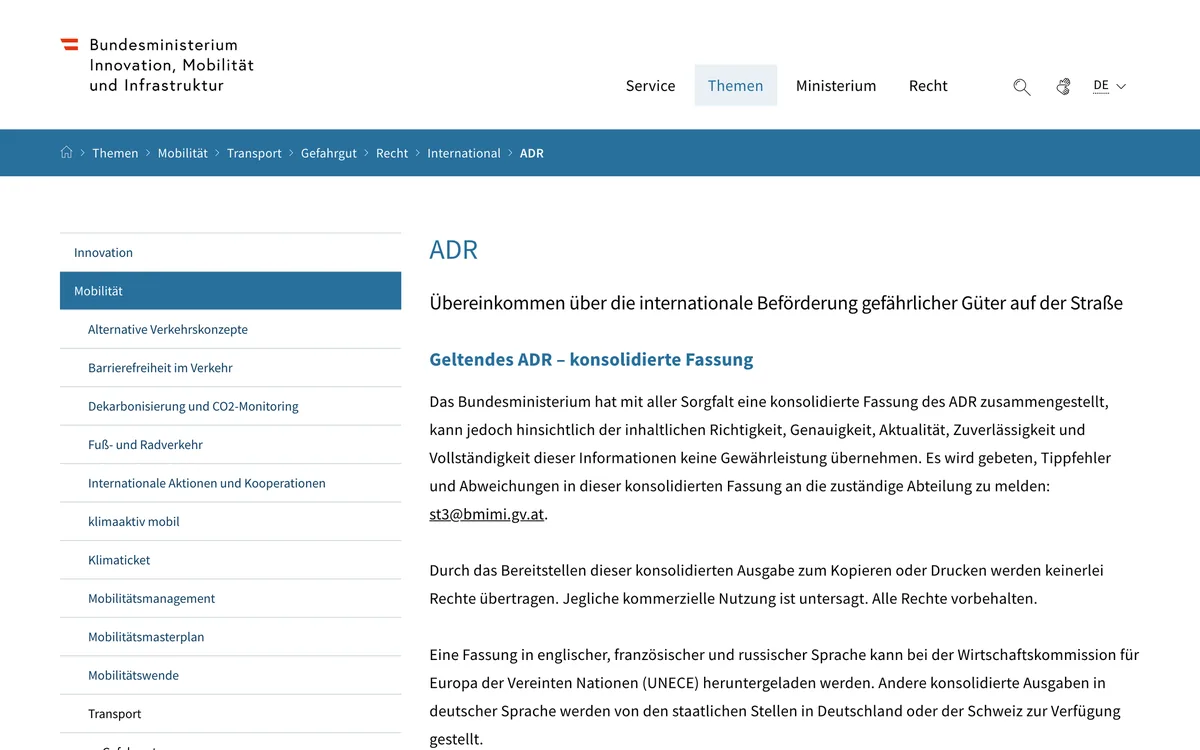Open the sign language hand icon
Screen dimensions: 1200x750
pos(1063,87)
